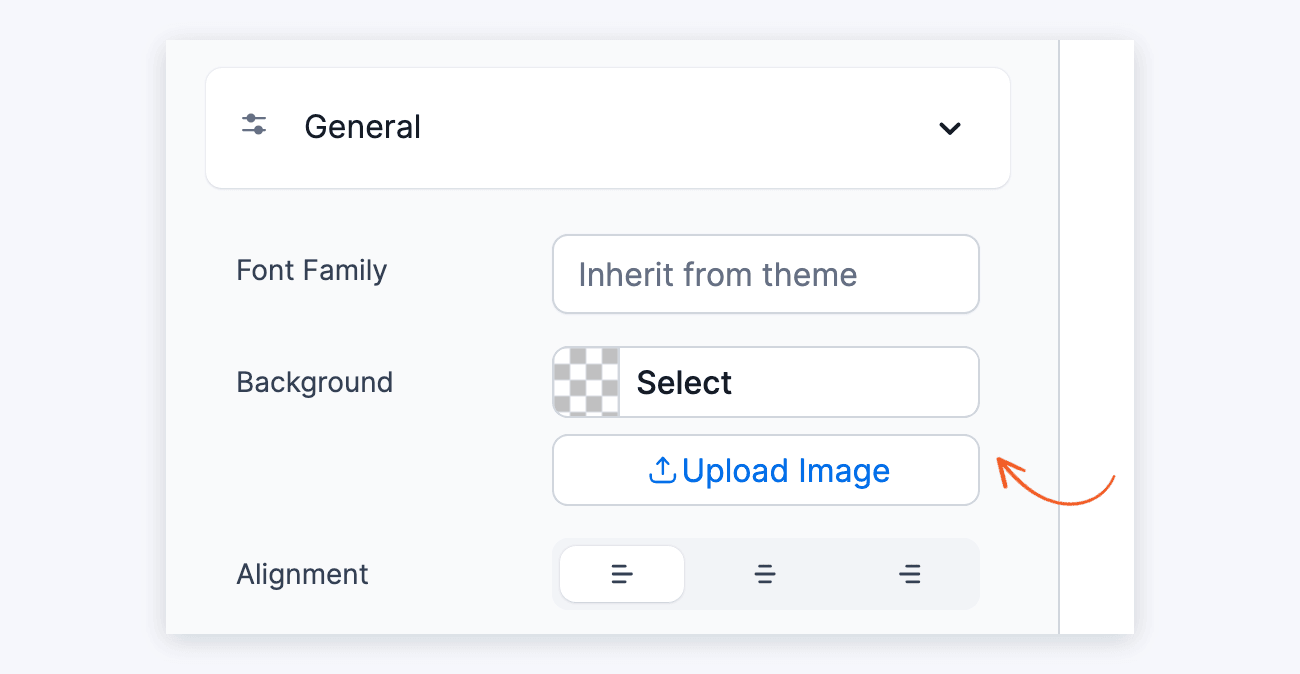Screen dimensions: 1300x674
Task: Click the sliders icon beside General
Action: pos(254,125)
